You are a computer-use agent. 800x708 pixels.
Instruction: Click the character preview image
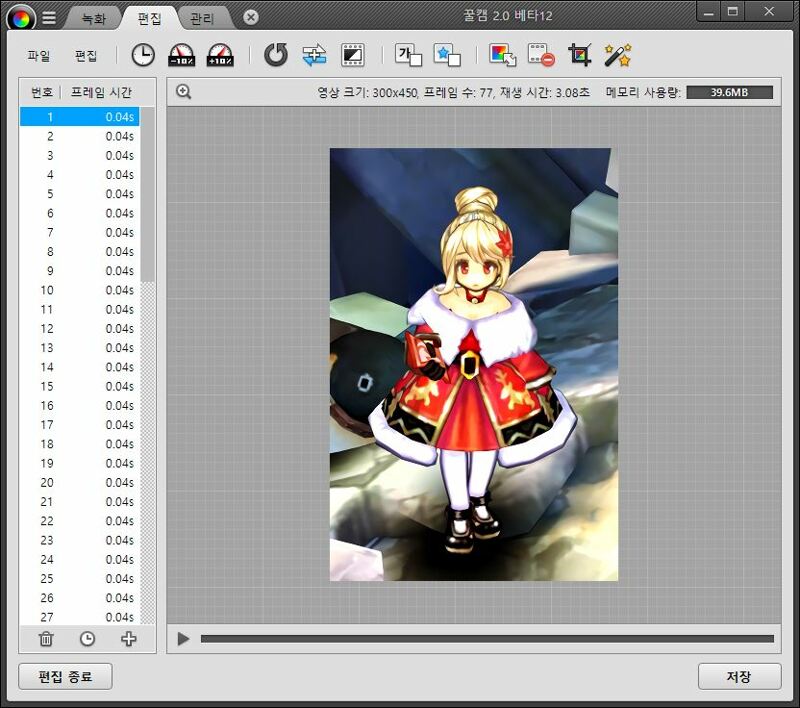coord(474,364)
